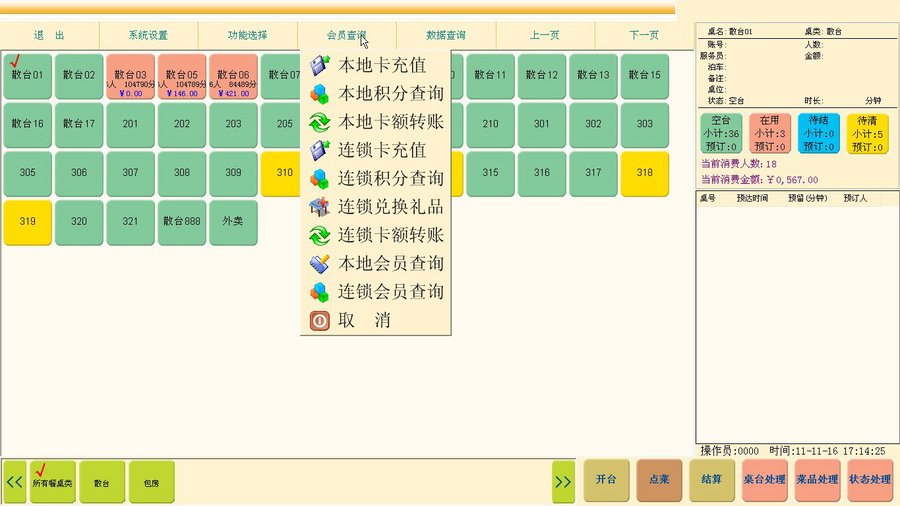
Task: Click the 点菜 button
Action: (659, 480)
